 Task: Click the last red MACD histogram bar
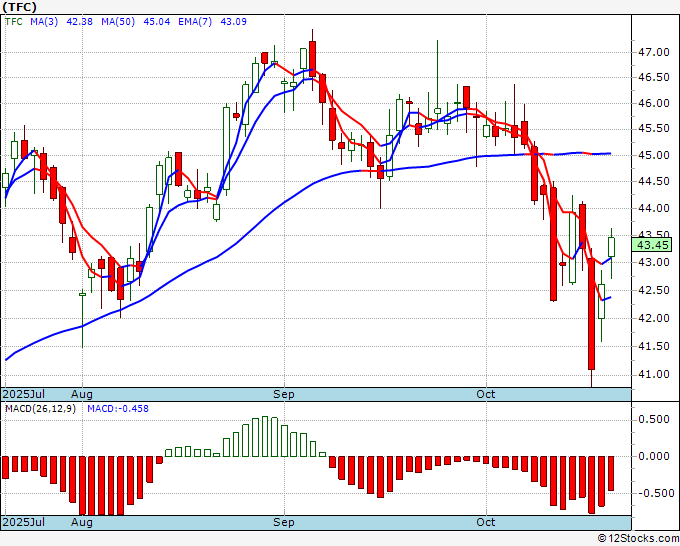pos(611,474)
